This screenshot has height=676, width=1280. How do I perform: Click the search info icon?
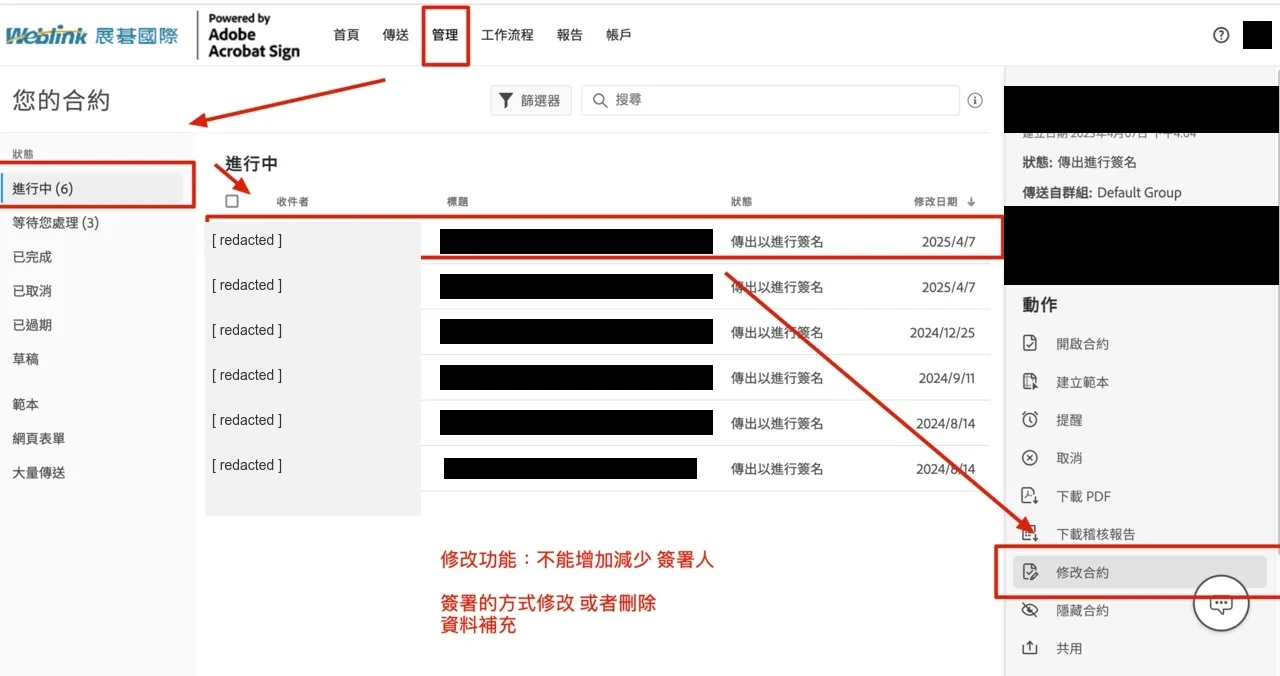975,100
